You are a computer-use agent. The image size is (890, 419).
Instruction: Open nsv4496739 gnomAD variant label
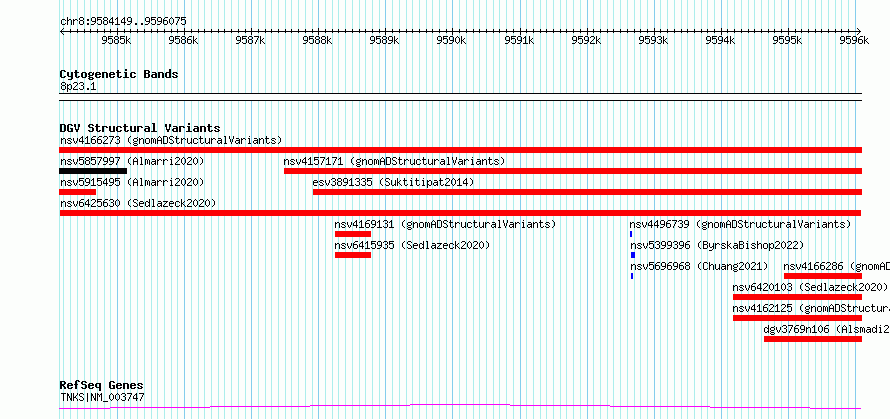[741, 224]
